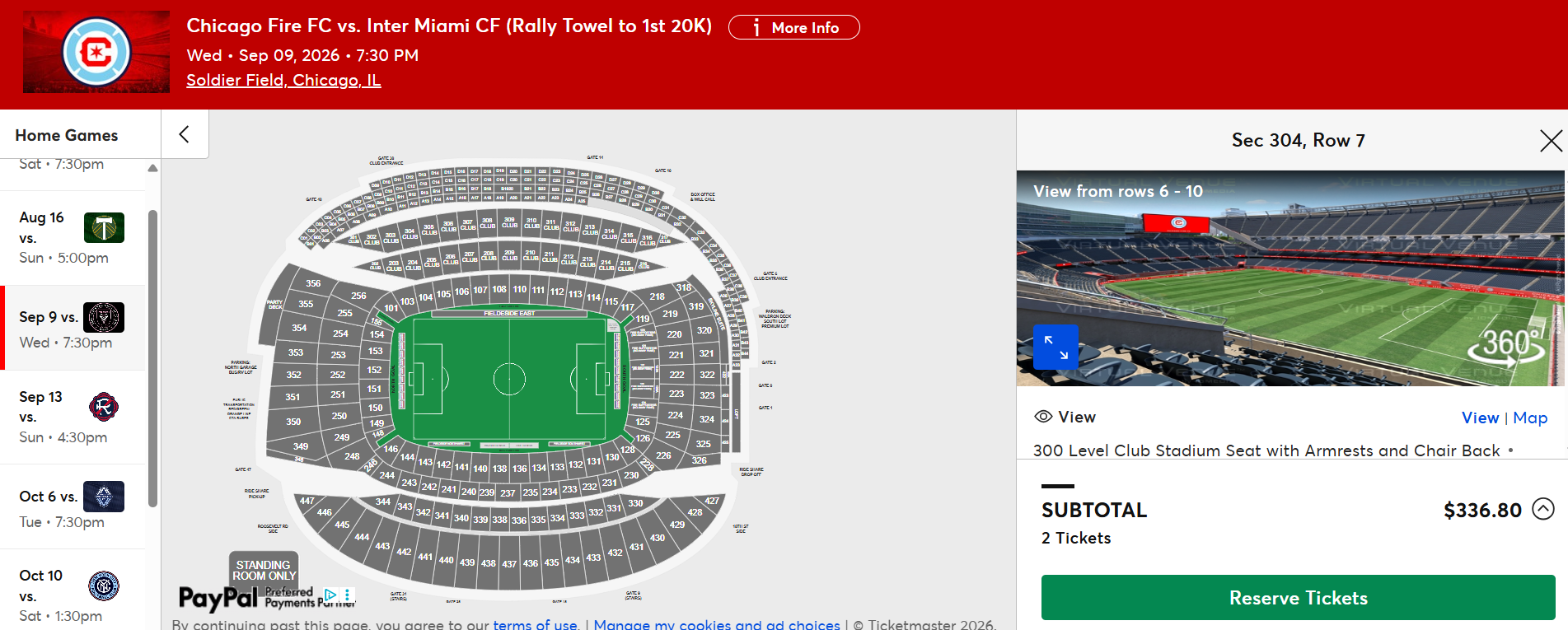
Task: Close the Sec 304 Row 7 panel
Action: tap(1551, 141)
